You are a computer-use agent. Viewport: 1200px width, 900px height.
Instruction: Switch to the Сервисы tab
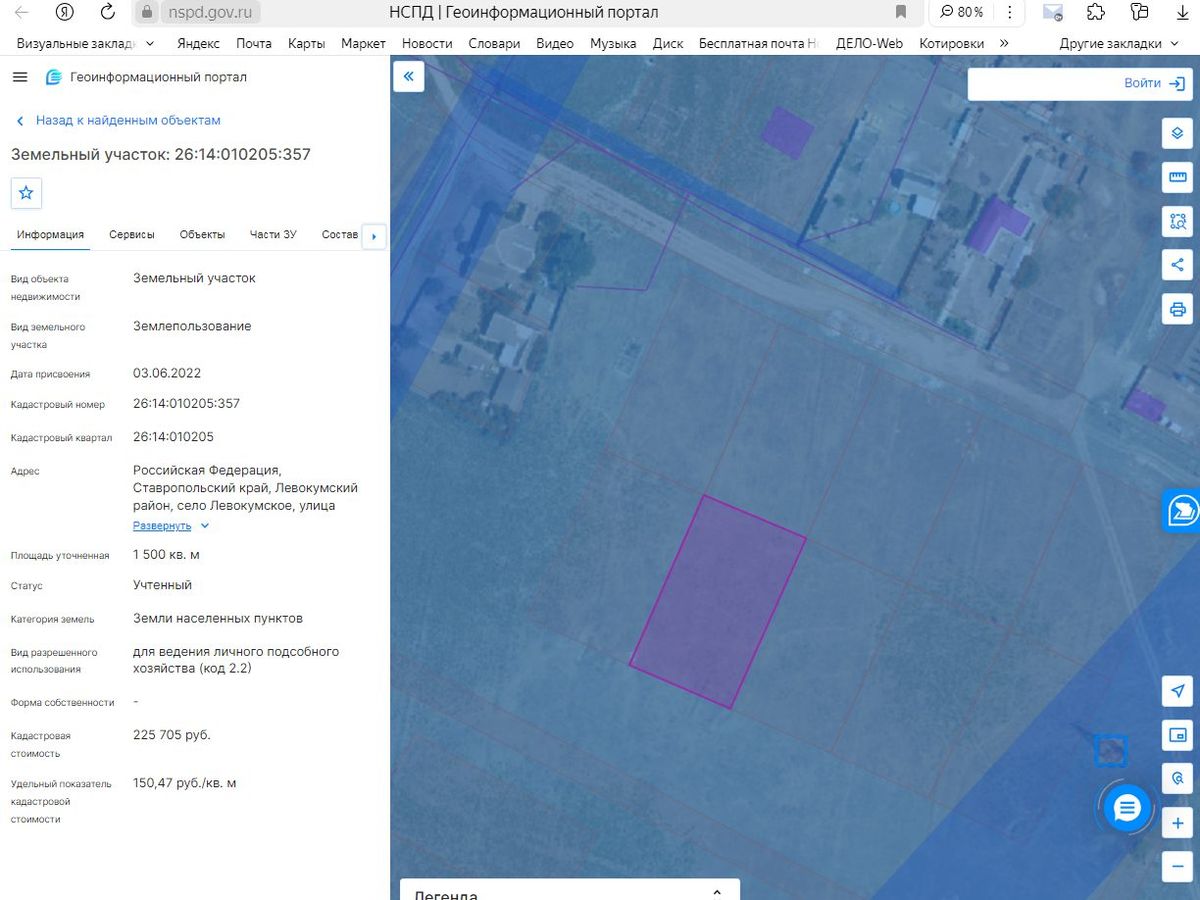pos(132,235)
